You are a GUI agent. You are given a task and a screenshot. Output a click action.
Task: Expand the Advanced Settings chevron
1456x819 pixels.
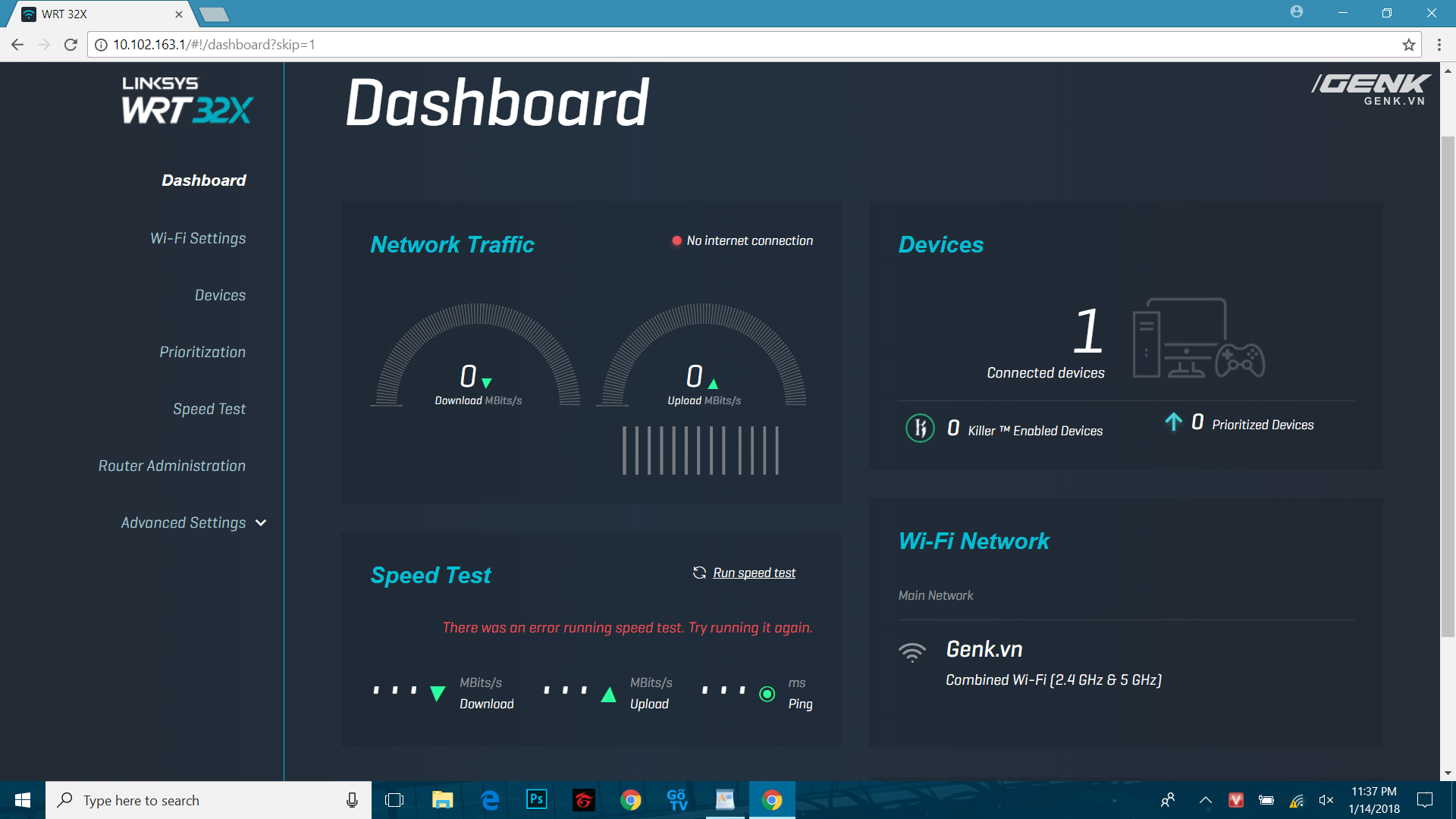click(x=261, y=523)
